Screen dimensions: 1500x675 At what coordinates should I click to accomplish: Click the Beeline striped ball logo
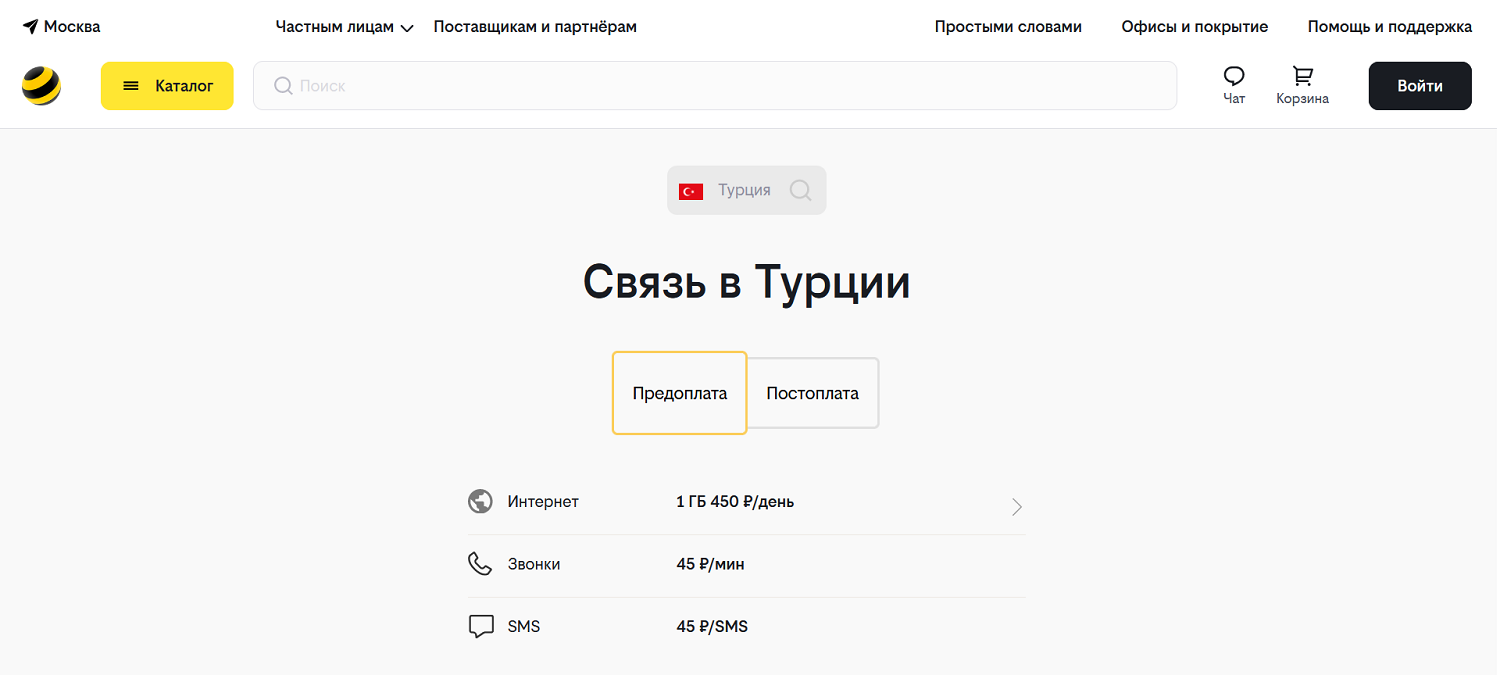click(41, 86)
